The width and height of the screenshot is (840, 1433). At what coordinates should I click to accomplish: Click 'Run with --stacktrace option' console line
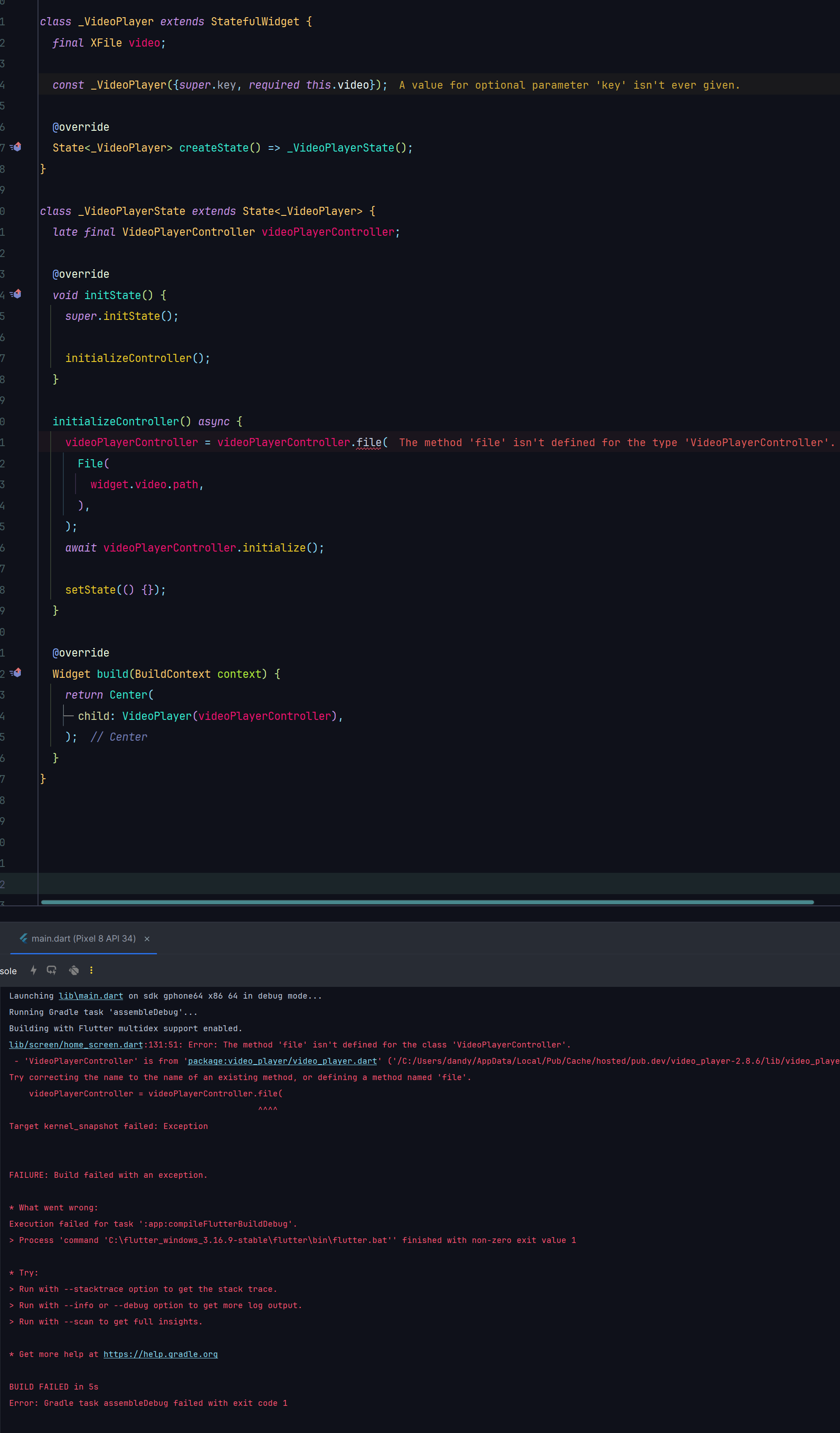point(142,1289)
